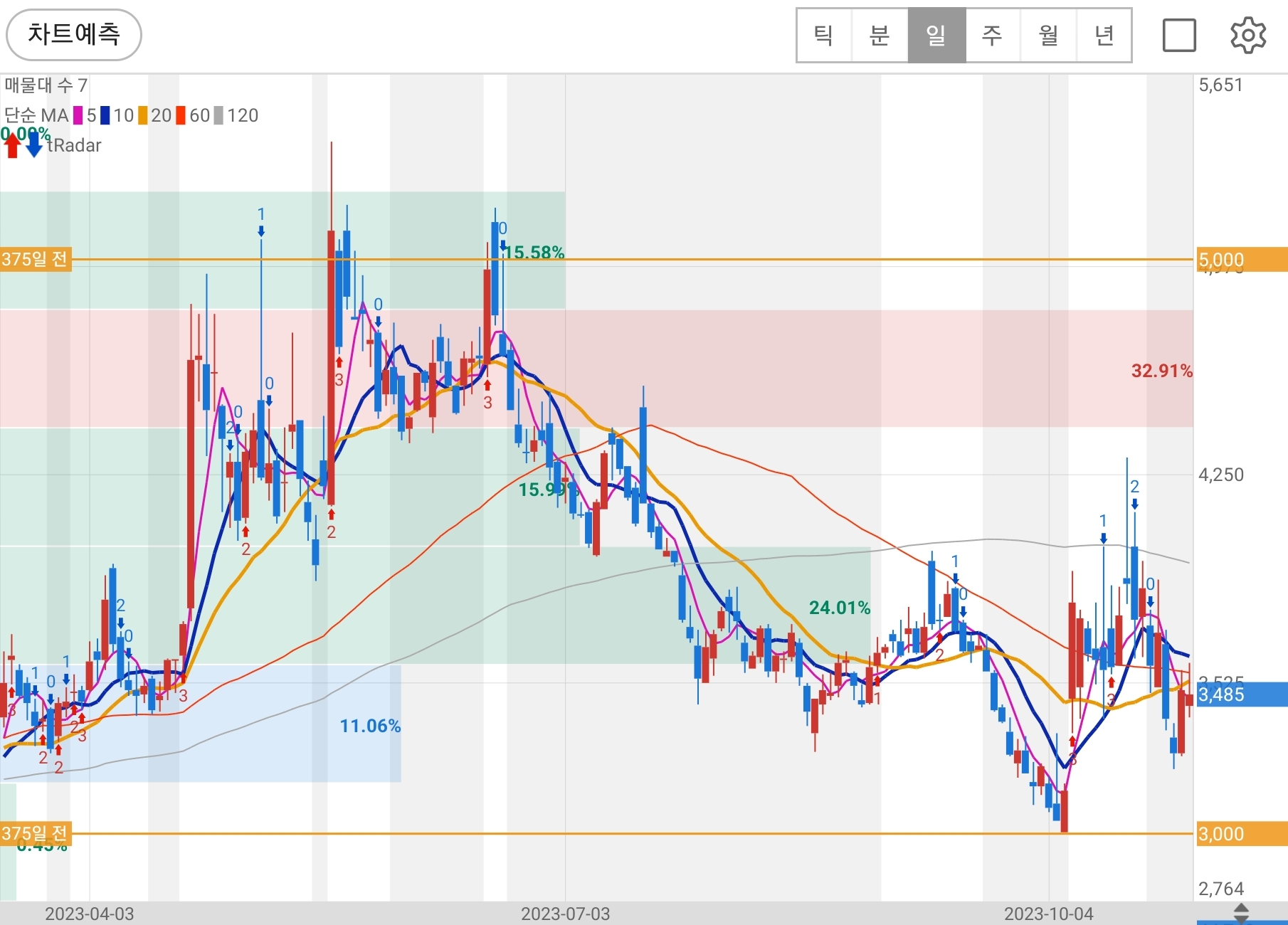Click the current price 3,485 blue tag
Screen dimensions: 1288x925
(x=1241, y=694)
